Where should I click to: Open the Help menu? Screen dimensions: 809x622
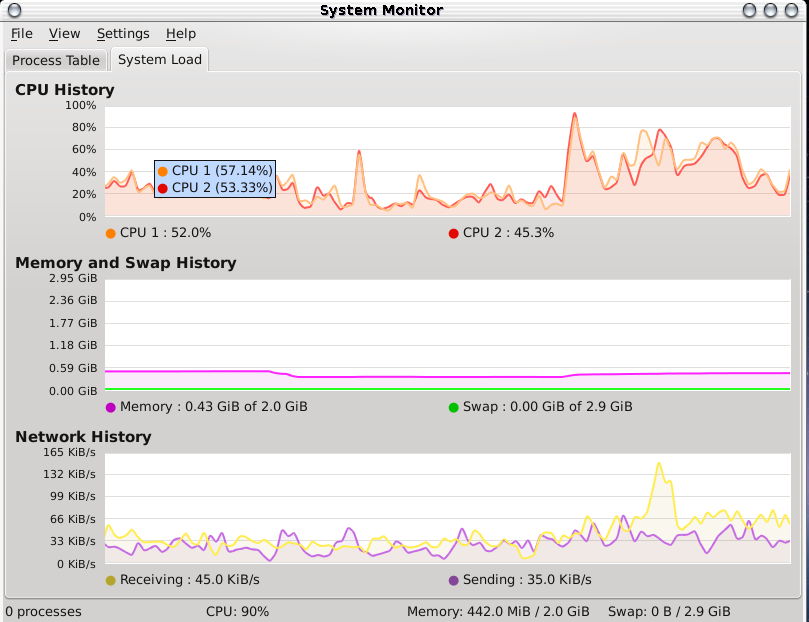click(x=181, y=34)
